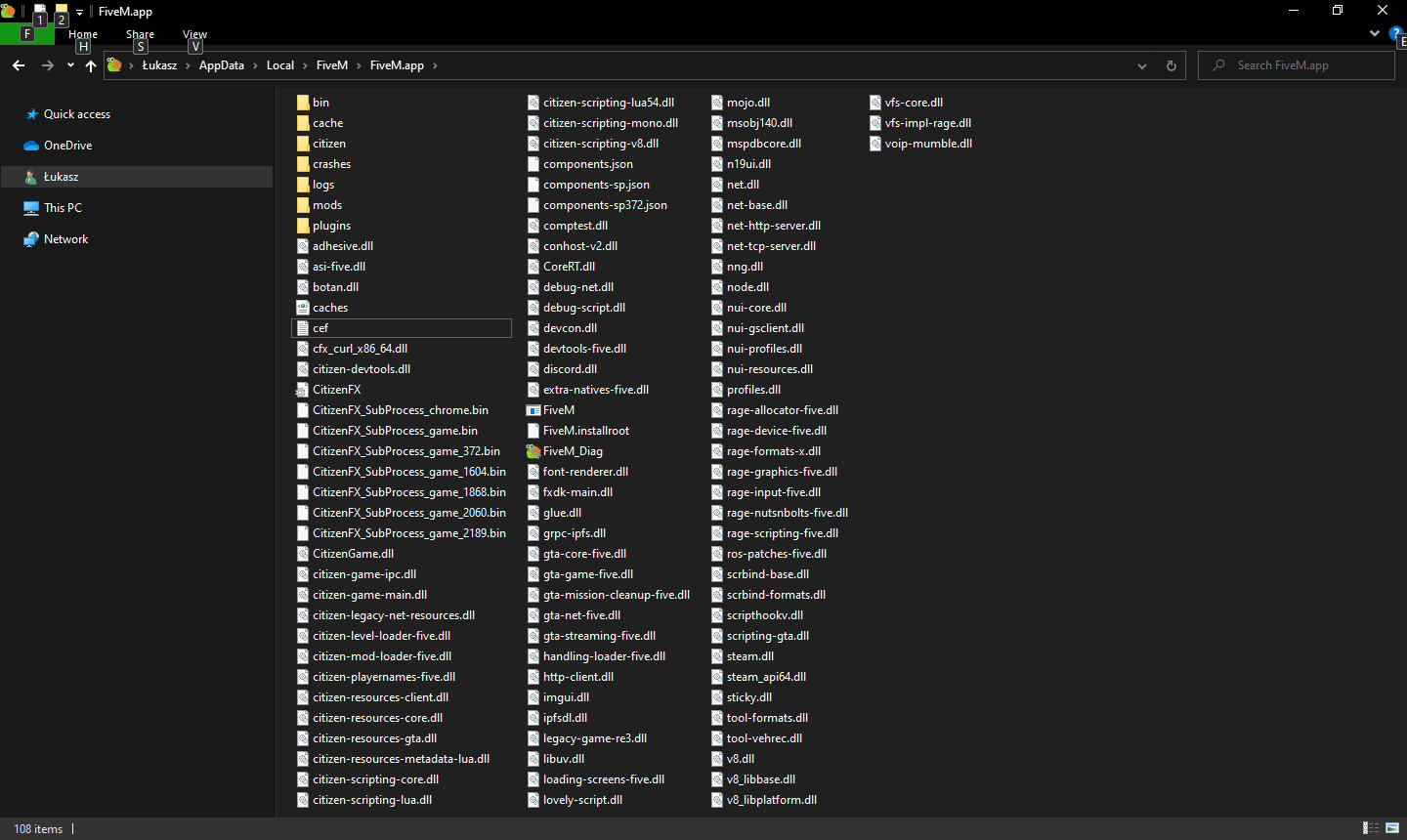Select Network icon in sidebar
Viewport: 1407px width, 840px height.
point(32,239)
